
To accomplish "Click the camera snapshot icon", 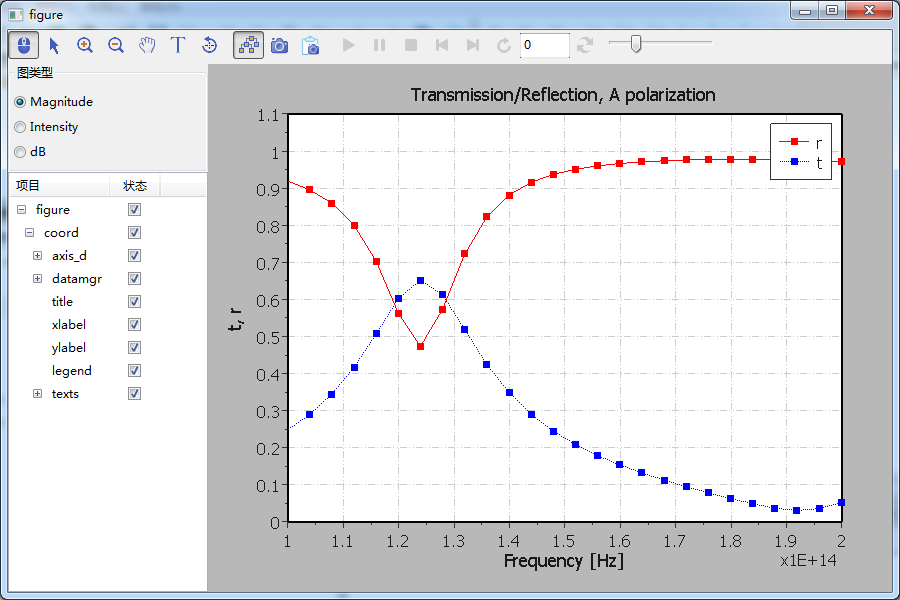I will pyautogui.click(x=280, y=45).
